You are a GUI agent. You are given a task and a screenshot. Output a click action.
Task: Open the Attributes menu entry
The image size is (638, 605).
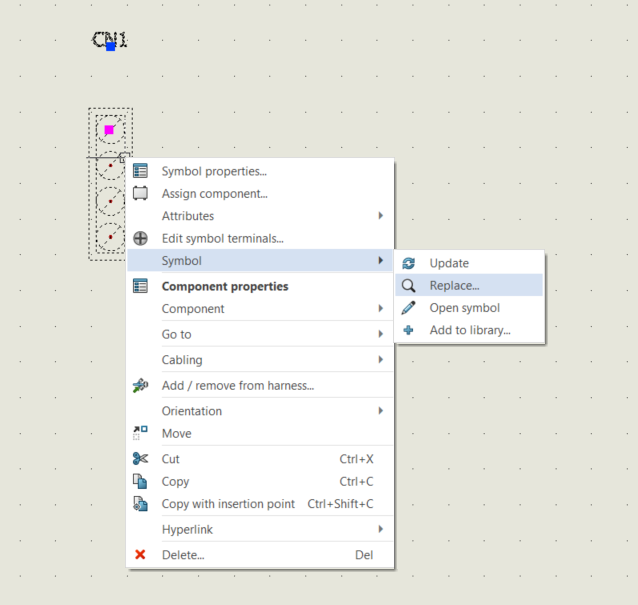pyautogui.click(x=260, y=216)
